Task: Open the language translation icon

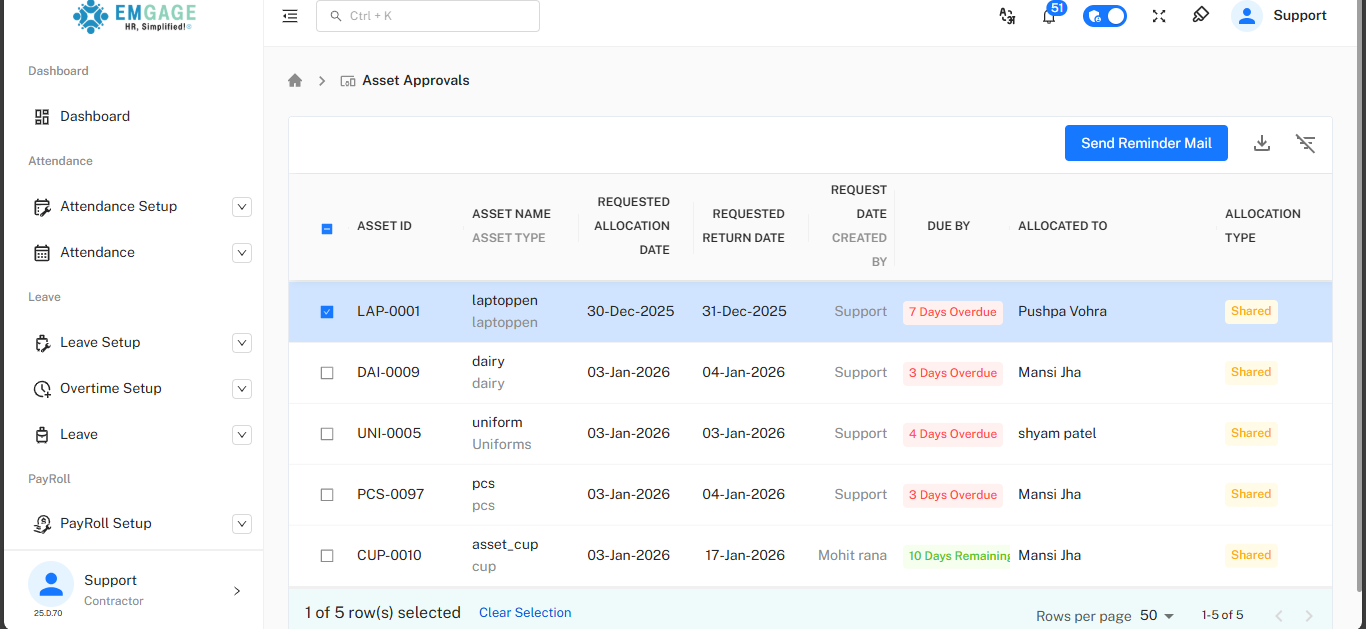Action: (1007, 16)
